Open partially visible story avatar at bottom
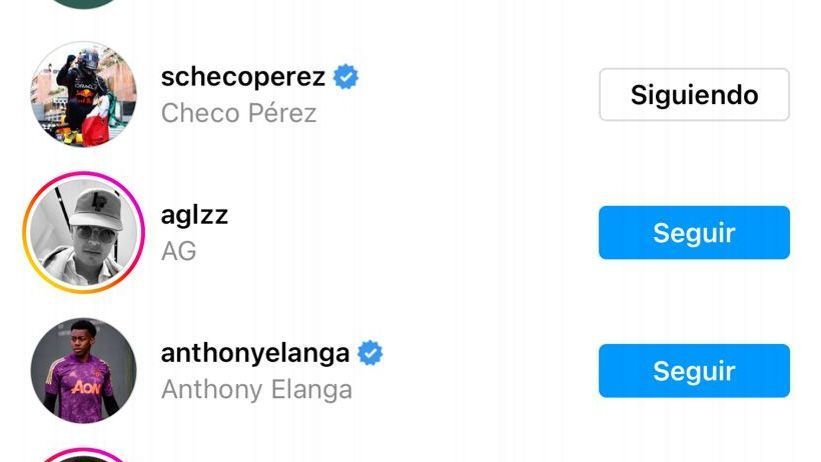This screenshot has width=821, height=462. pos(84,456)
